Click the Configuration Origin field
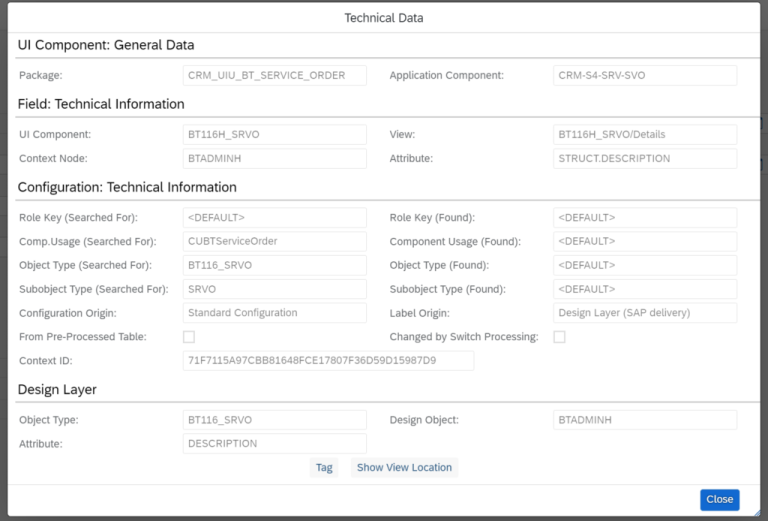 pyautogui.click(x=274, y=313)
